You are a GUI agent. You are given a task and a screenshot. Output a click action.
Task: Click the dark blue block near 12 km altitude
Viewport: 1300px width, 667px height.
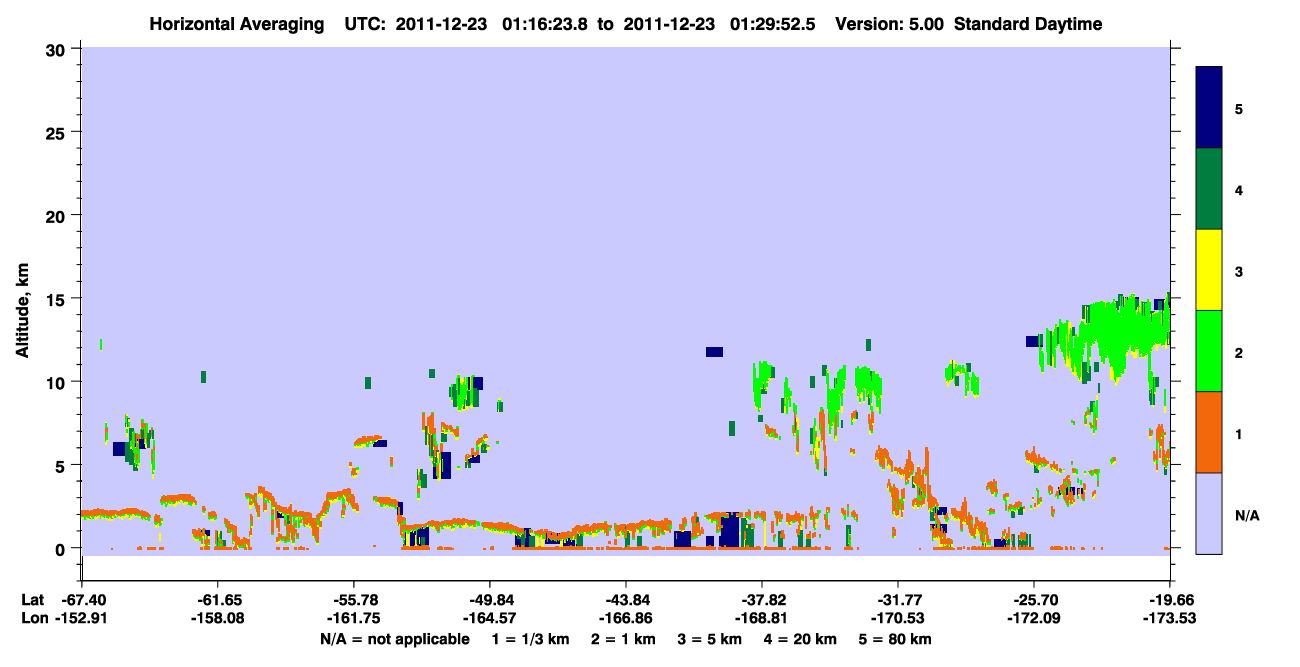pos(714,351)
